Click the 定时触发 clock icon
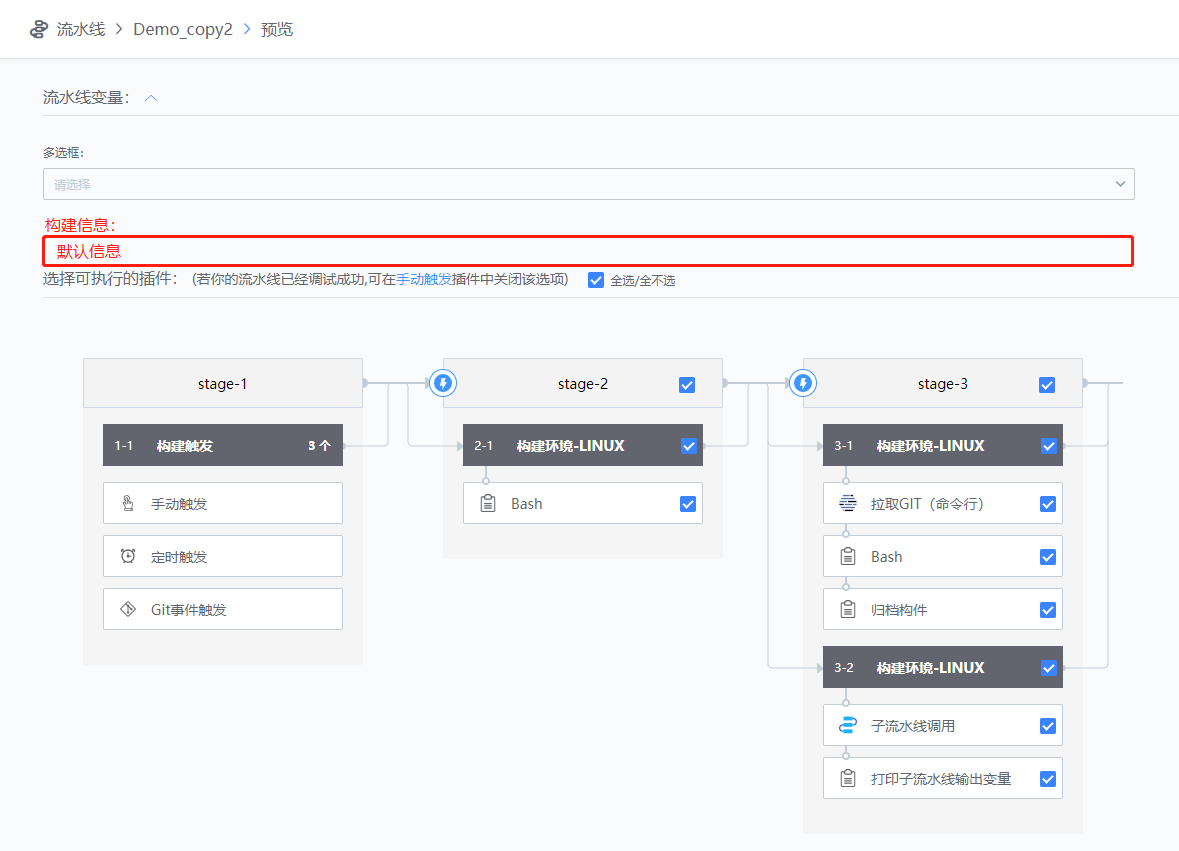 (128, 556)
